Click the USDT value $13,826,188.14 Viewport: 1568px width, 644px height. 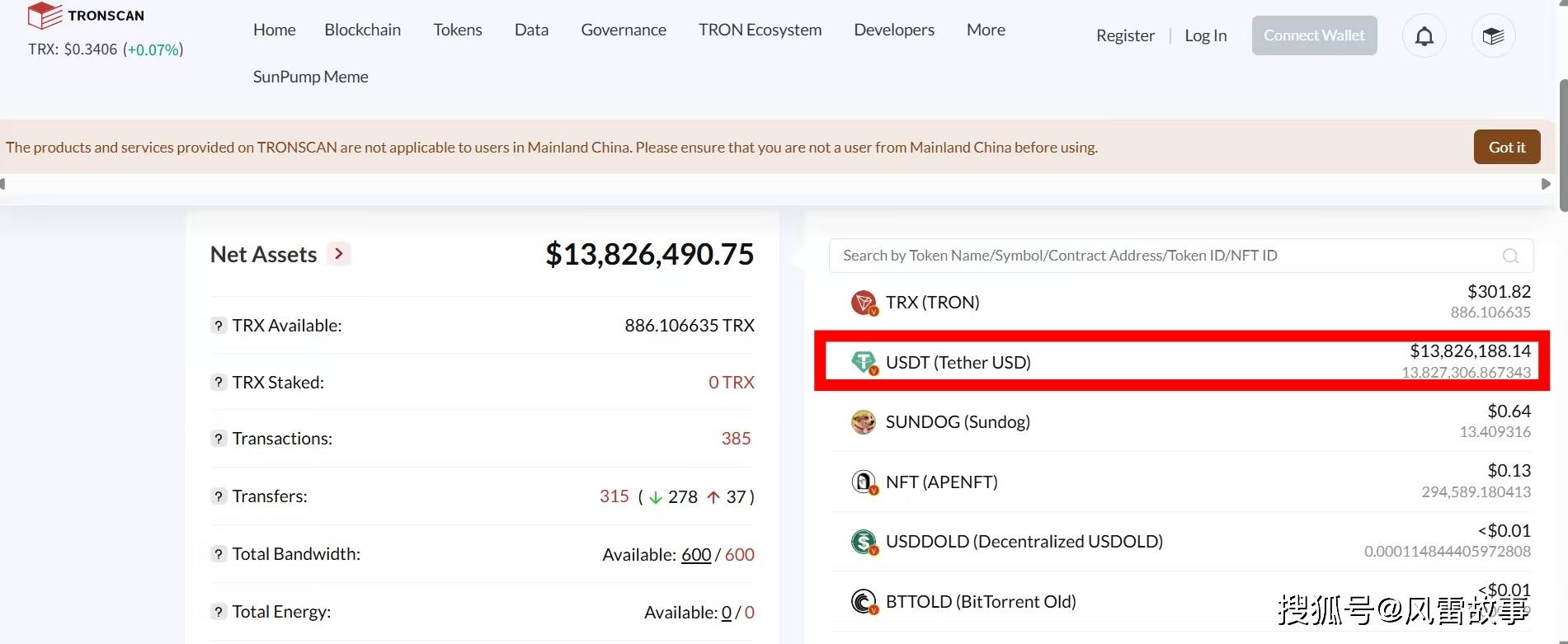point(1471,351)
